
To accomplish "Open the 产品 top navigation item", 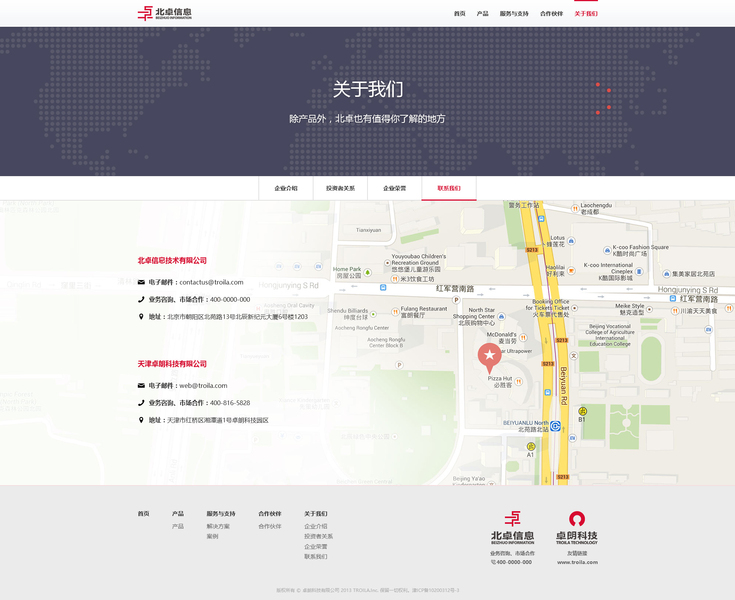I will tap(482, 14).
